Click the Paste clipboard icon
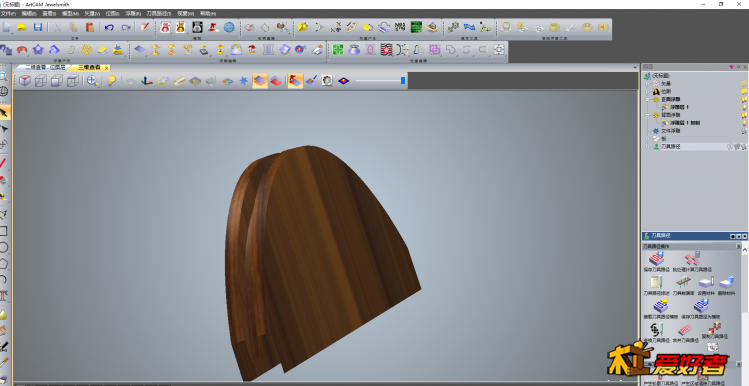Viewport: 749px width, 386px height. point(89,27)
